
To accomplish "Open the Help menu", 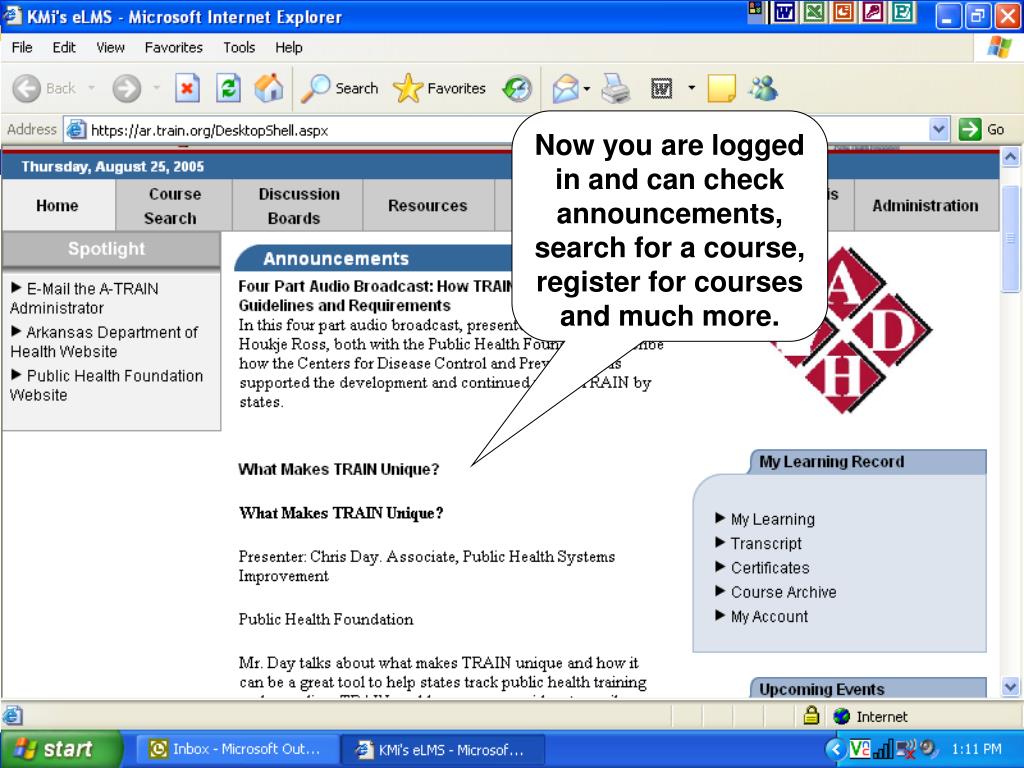I will tap(288, 48).
